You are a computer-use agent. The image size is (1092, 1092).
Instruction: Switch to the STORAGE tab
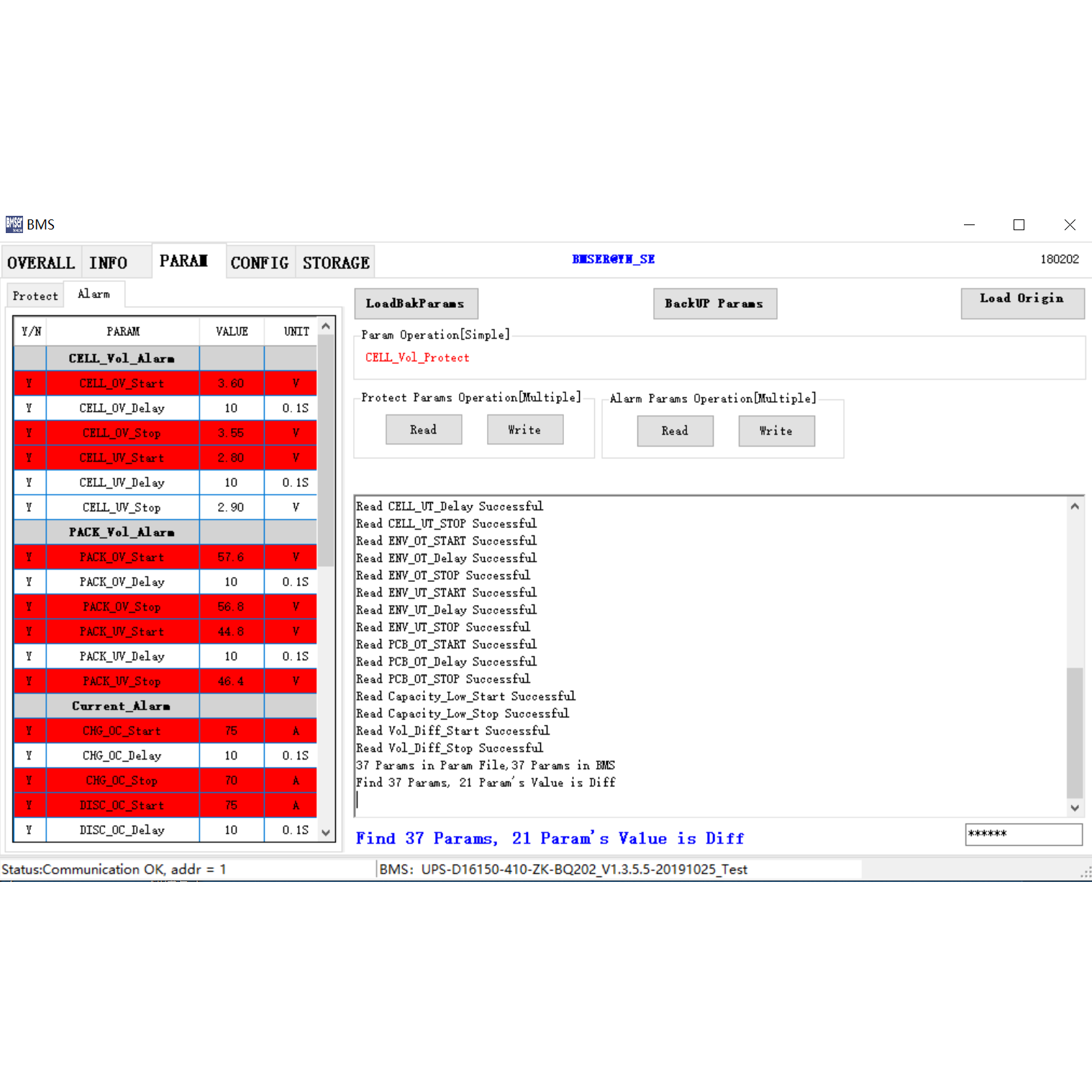336,263
